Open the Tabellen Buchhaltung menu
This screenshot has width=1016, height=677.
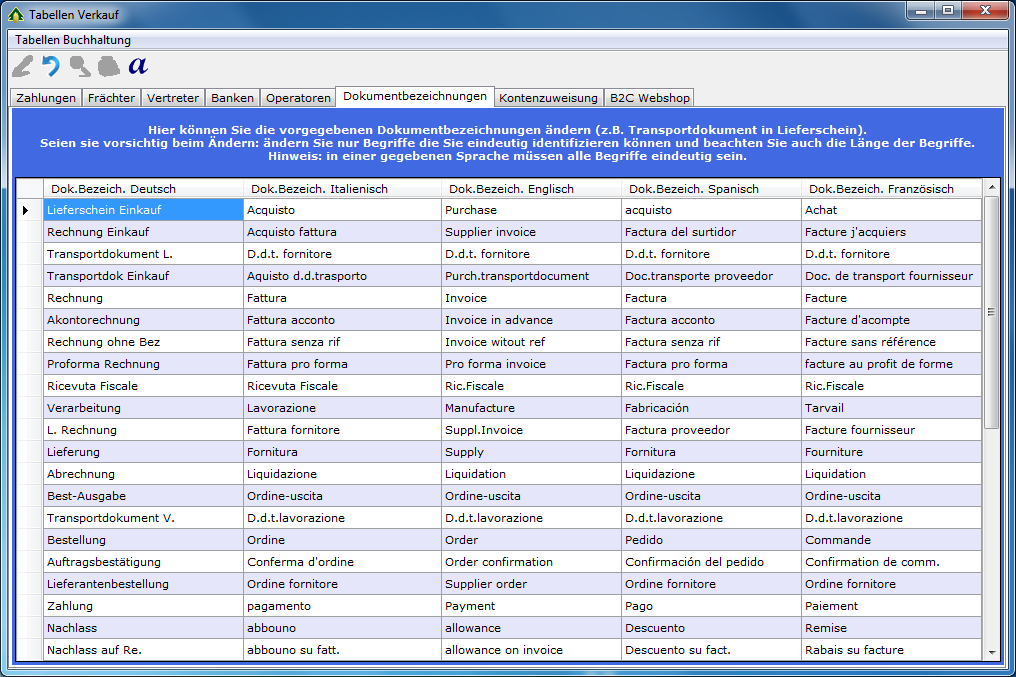click(73, 40)
